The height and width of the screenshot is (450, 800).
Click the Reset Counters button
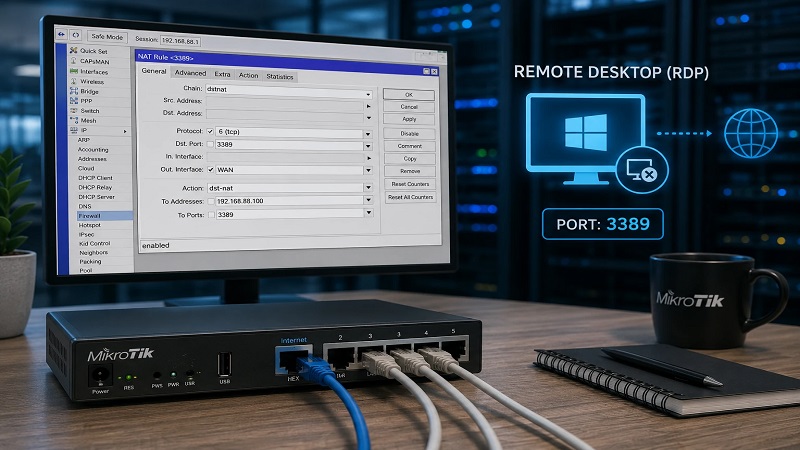[410, 184]
